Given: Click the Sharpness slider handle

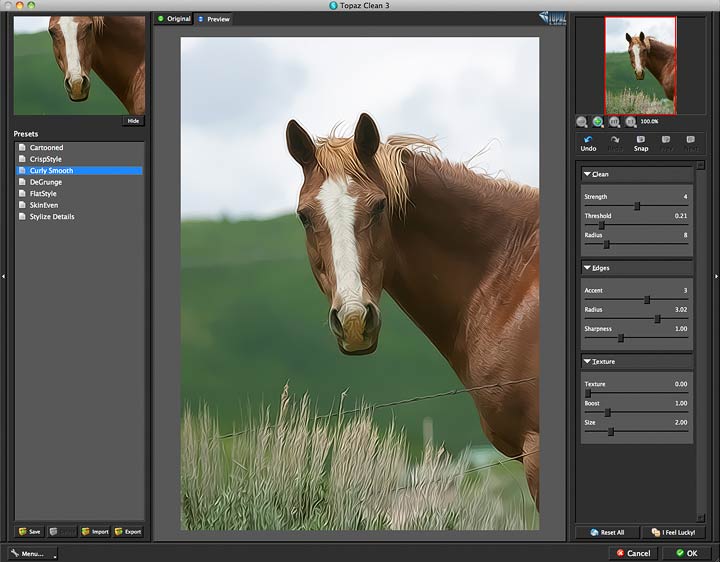Looking at the screenshot, I should 621,338.
